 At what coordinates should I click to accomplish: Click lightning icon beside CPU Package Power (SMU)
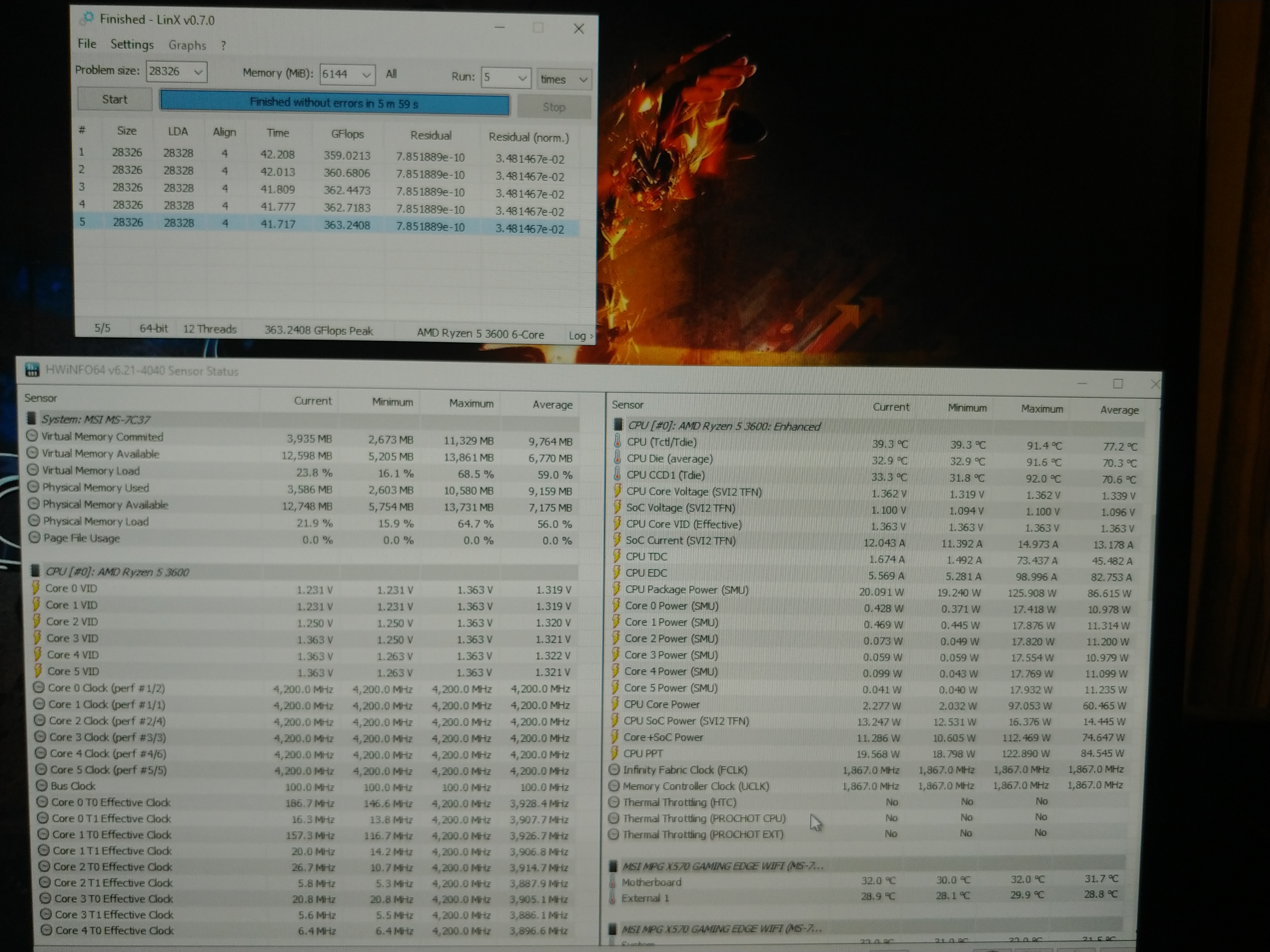click(617, 589)
